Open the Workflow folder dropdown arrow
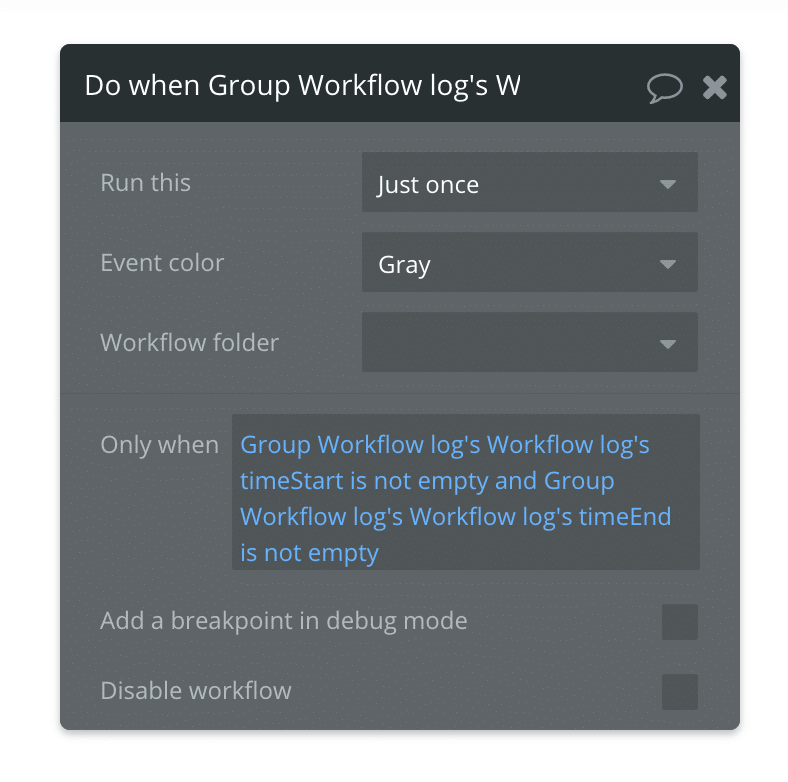The width and height of the screenshot is (788, 782). [x=668, y=344]
